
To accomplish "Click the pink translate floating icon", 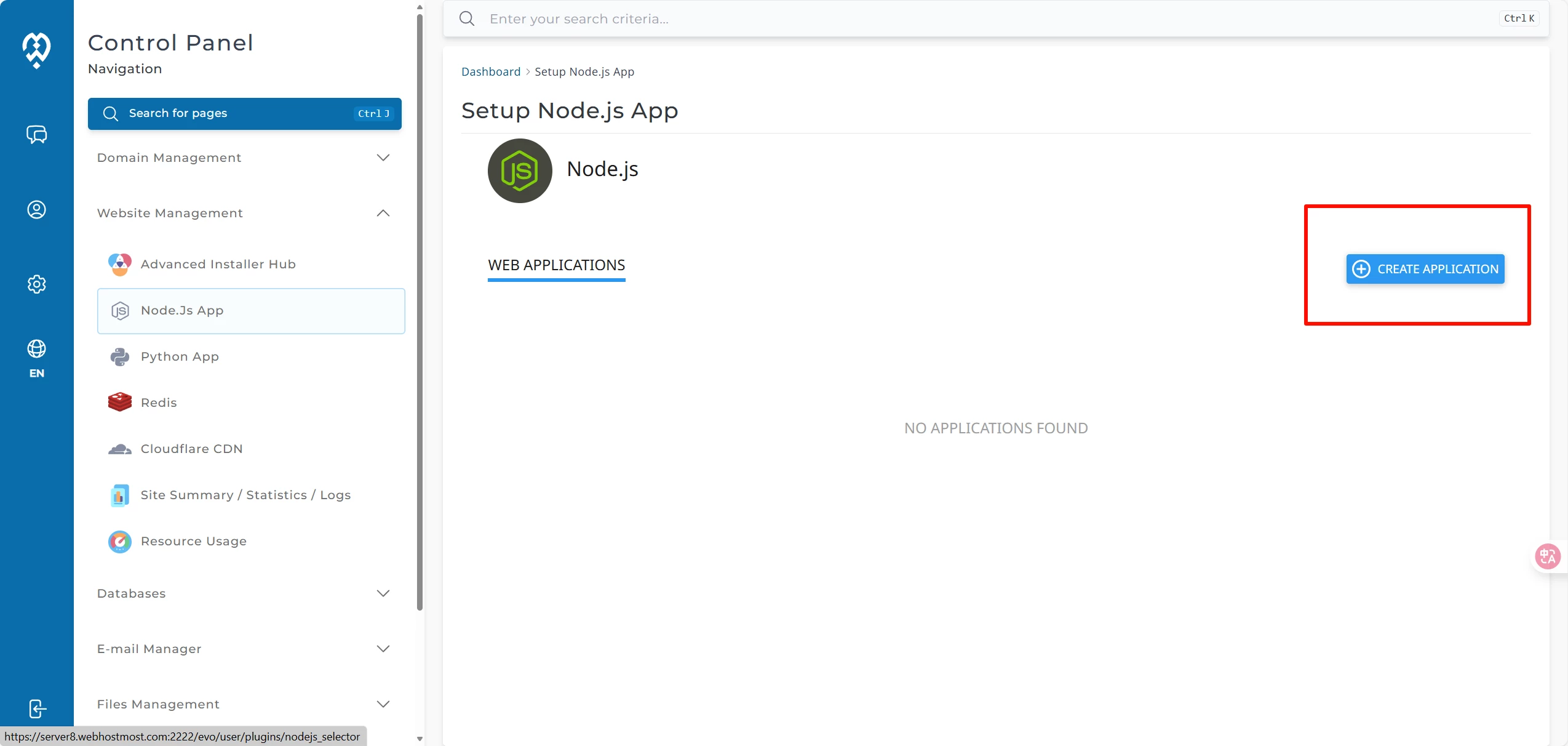I will 1547,556.
